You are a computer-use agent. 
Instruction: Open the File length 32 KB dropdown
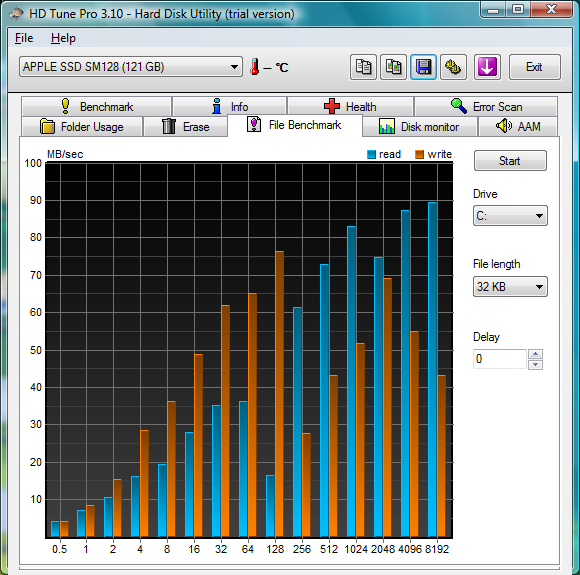pyautogui.click(x=510, y=287)
